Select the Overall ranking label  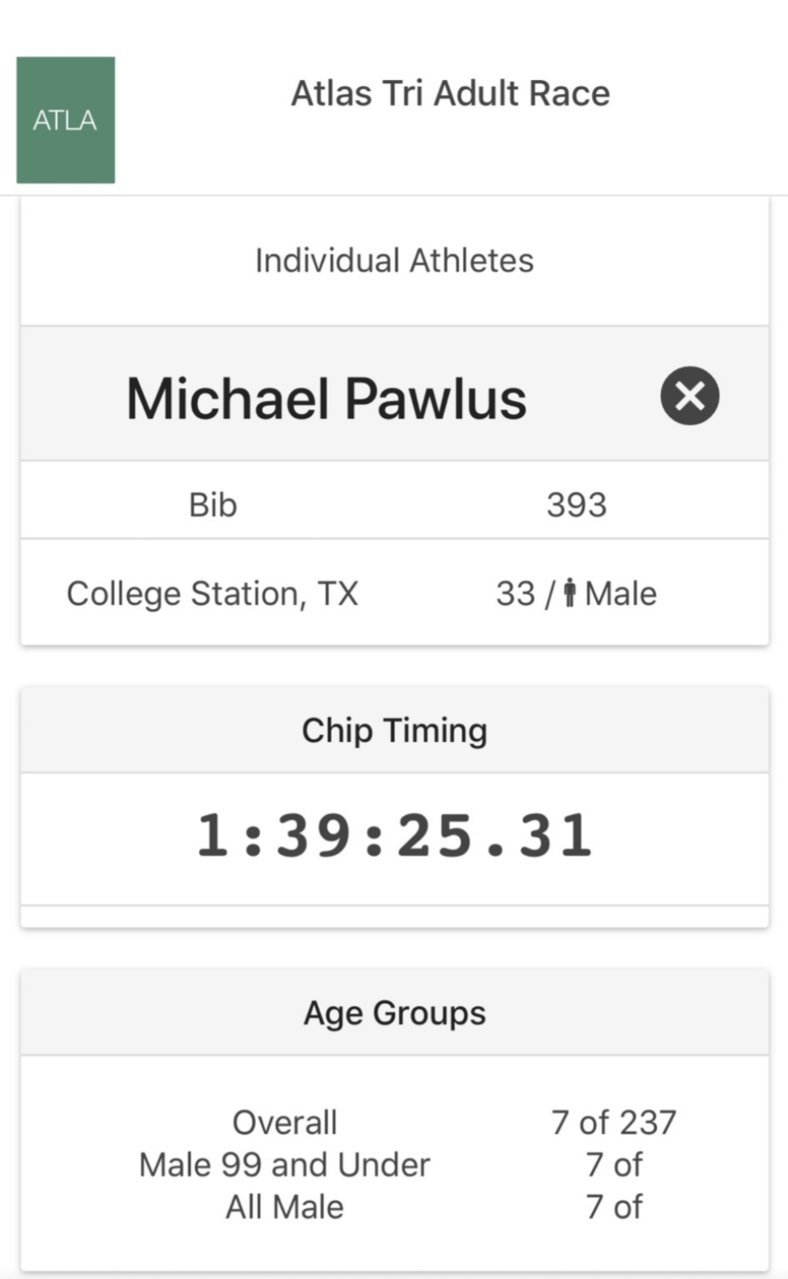(x=285, y=1122)
